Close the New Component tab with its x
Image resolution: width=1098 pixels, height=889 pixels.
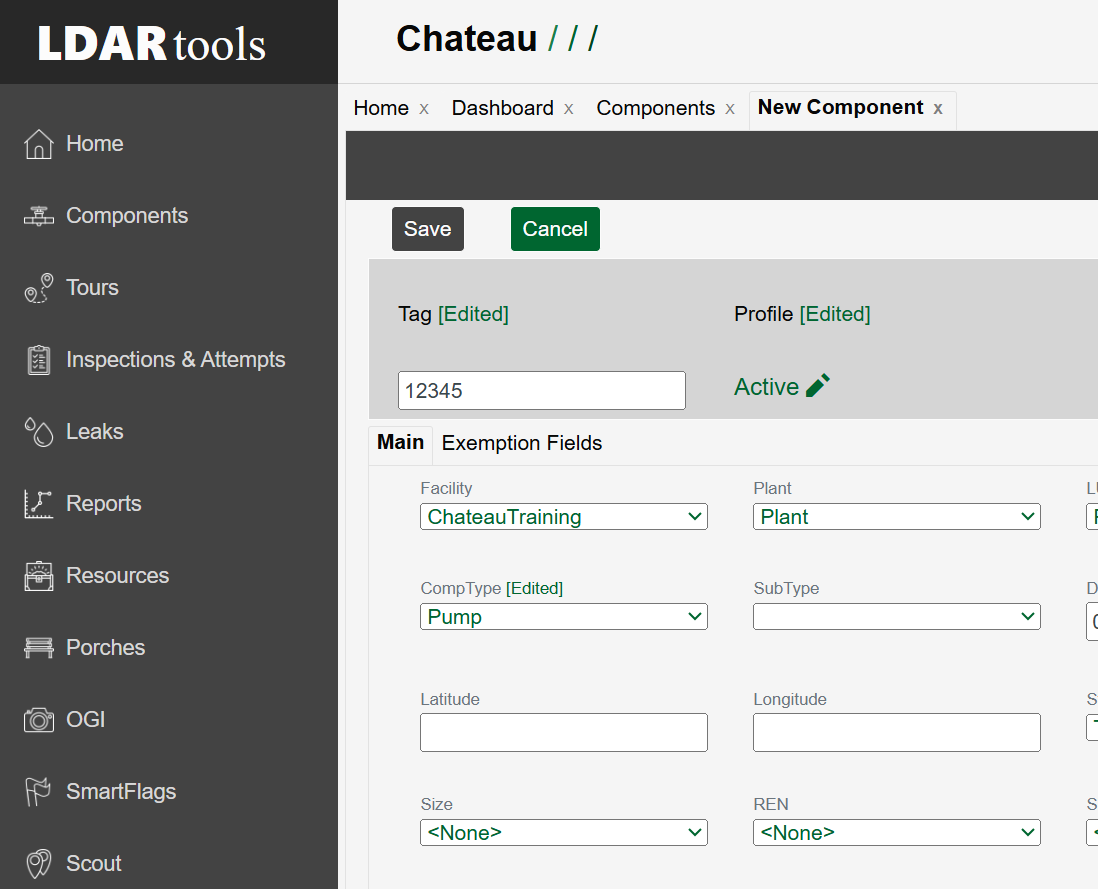pyautogui.click(x=938, y=108)
